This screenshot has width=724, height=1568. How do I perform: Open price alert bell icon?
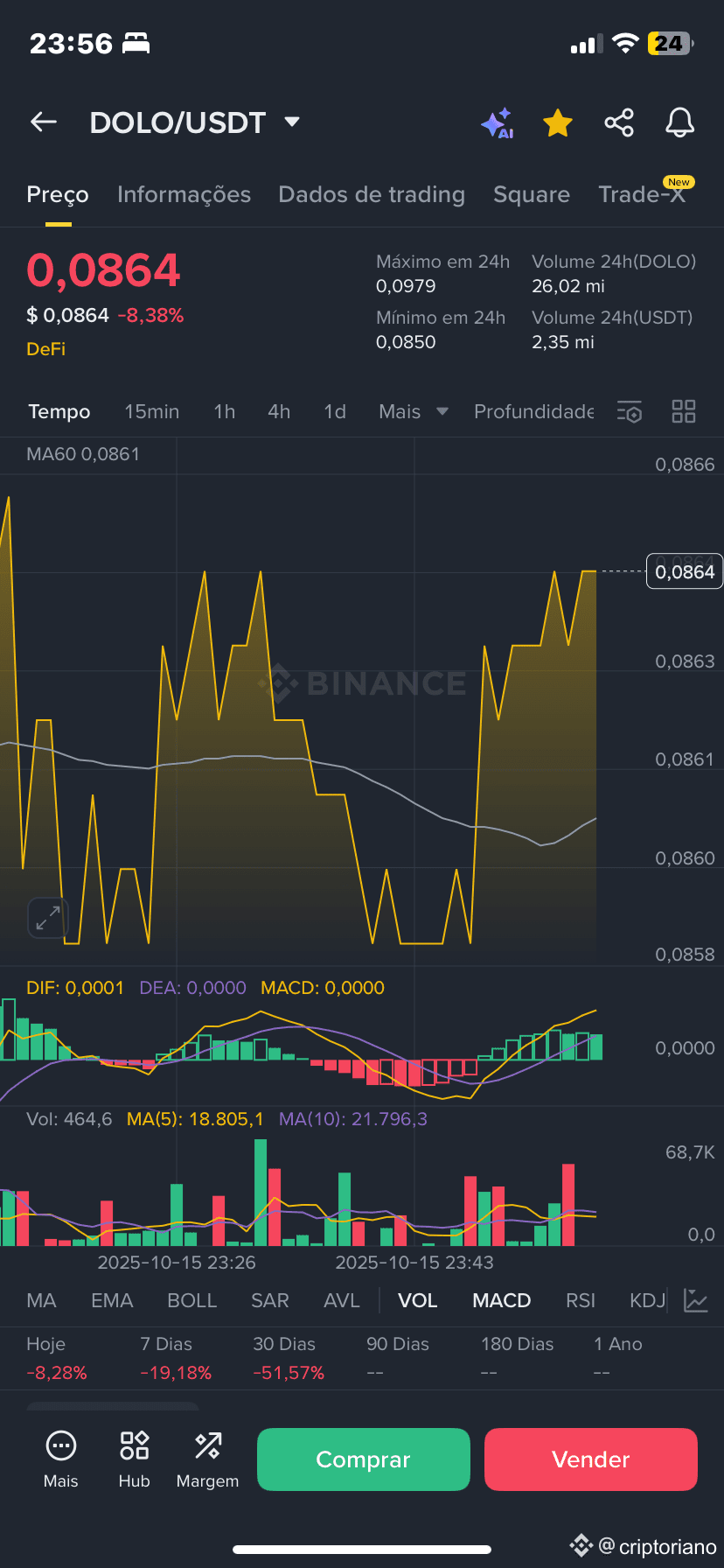(680, 122)
